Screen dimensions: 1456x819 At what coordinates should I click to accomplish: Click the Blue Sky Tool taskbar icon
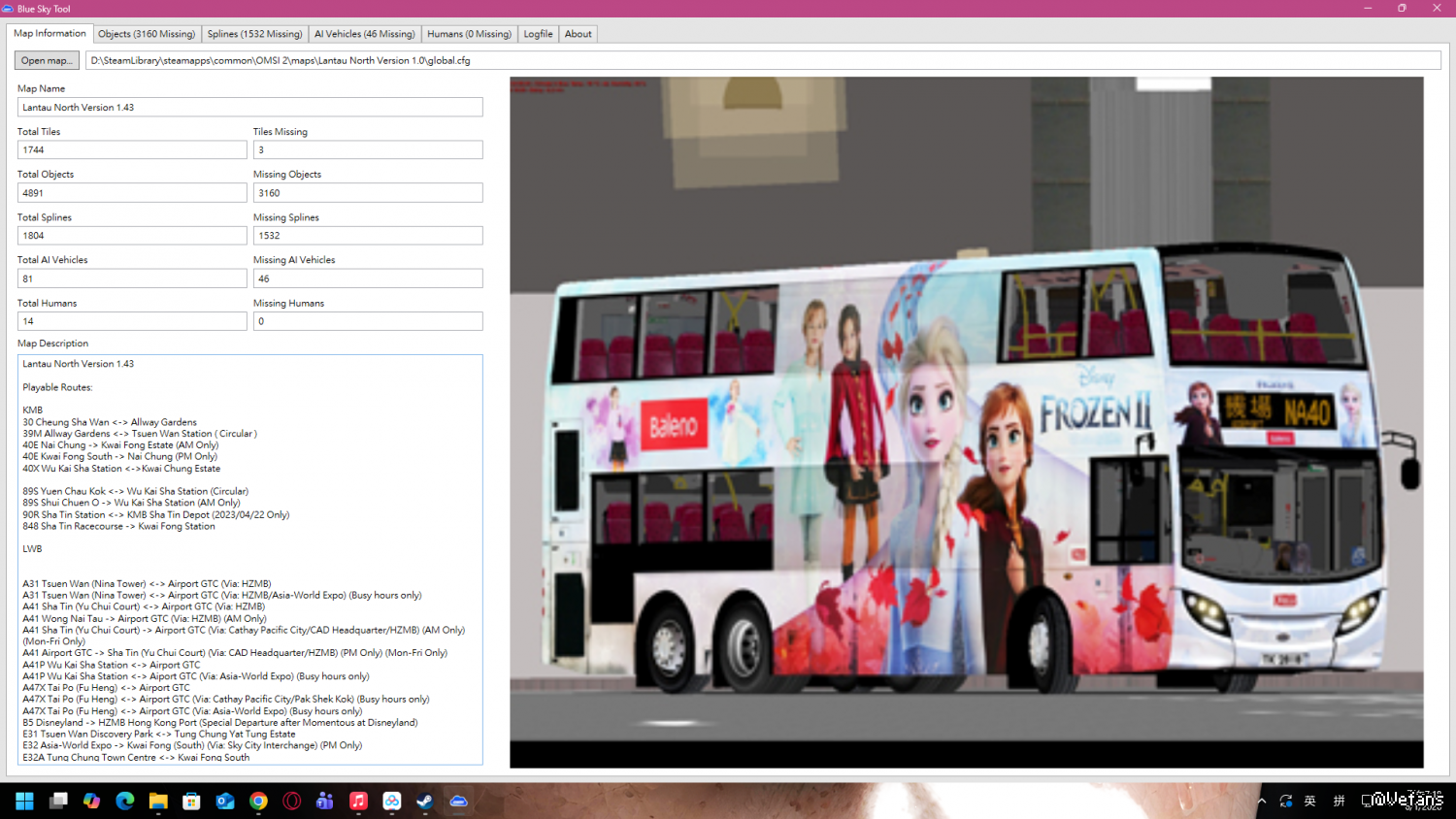(x=458, y=801)
